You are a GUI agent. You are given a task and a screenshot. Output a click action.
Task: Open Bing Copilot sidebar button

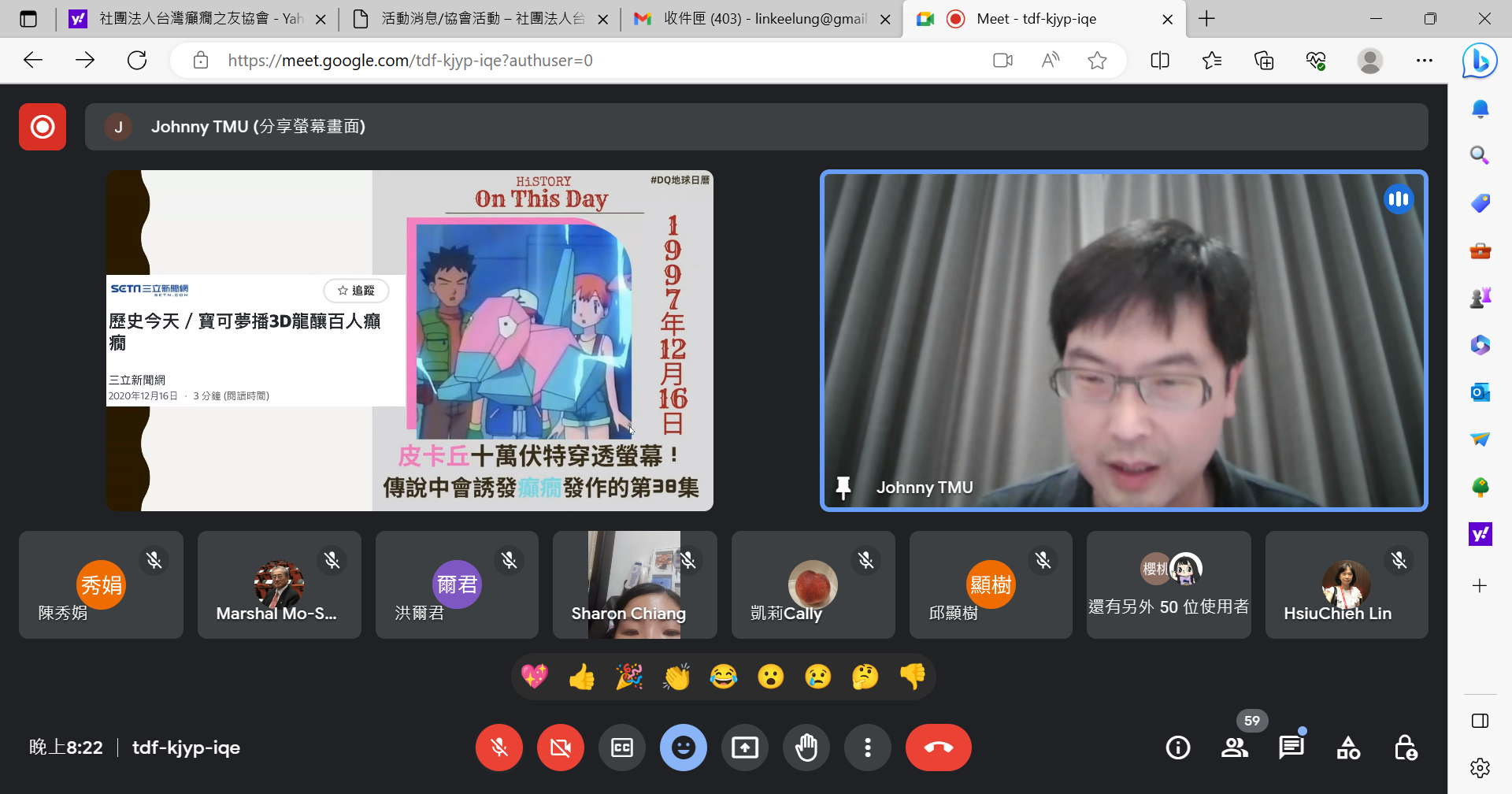tap(1480, 61)
